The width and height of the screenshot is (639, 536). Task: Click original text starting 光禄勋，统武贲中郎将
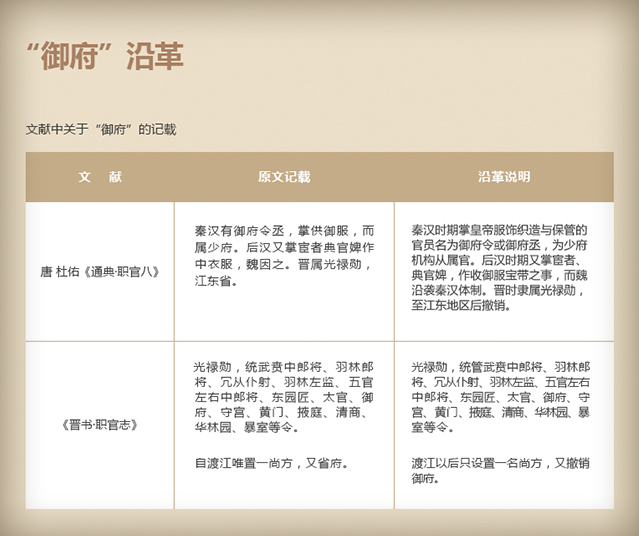(x=284, y=397)
